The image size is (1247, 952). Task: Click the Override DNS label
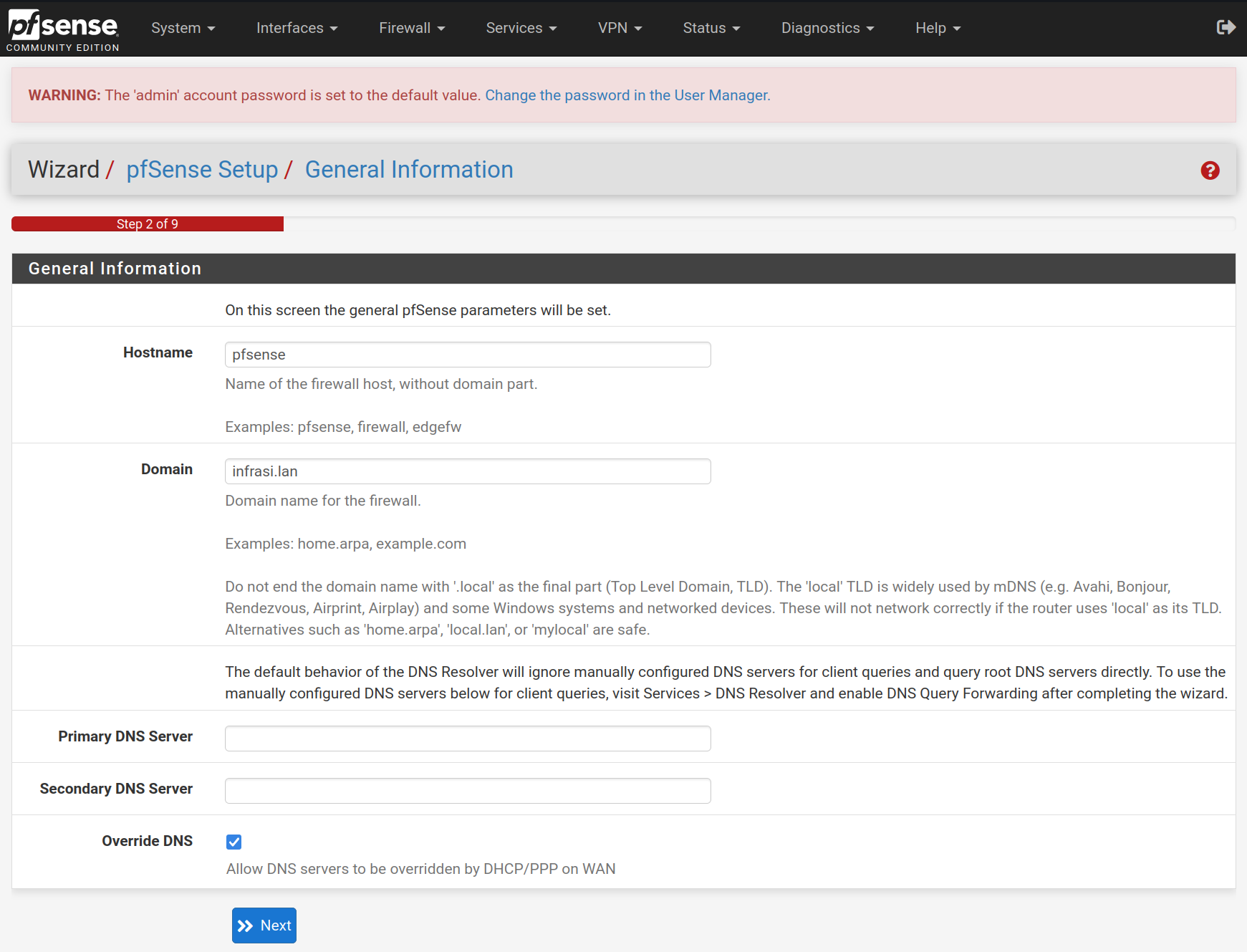pos(147,841)
